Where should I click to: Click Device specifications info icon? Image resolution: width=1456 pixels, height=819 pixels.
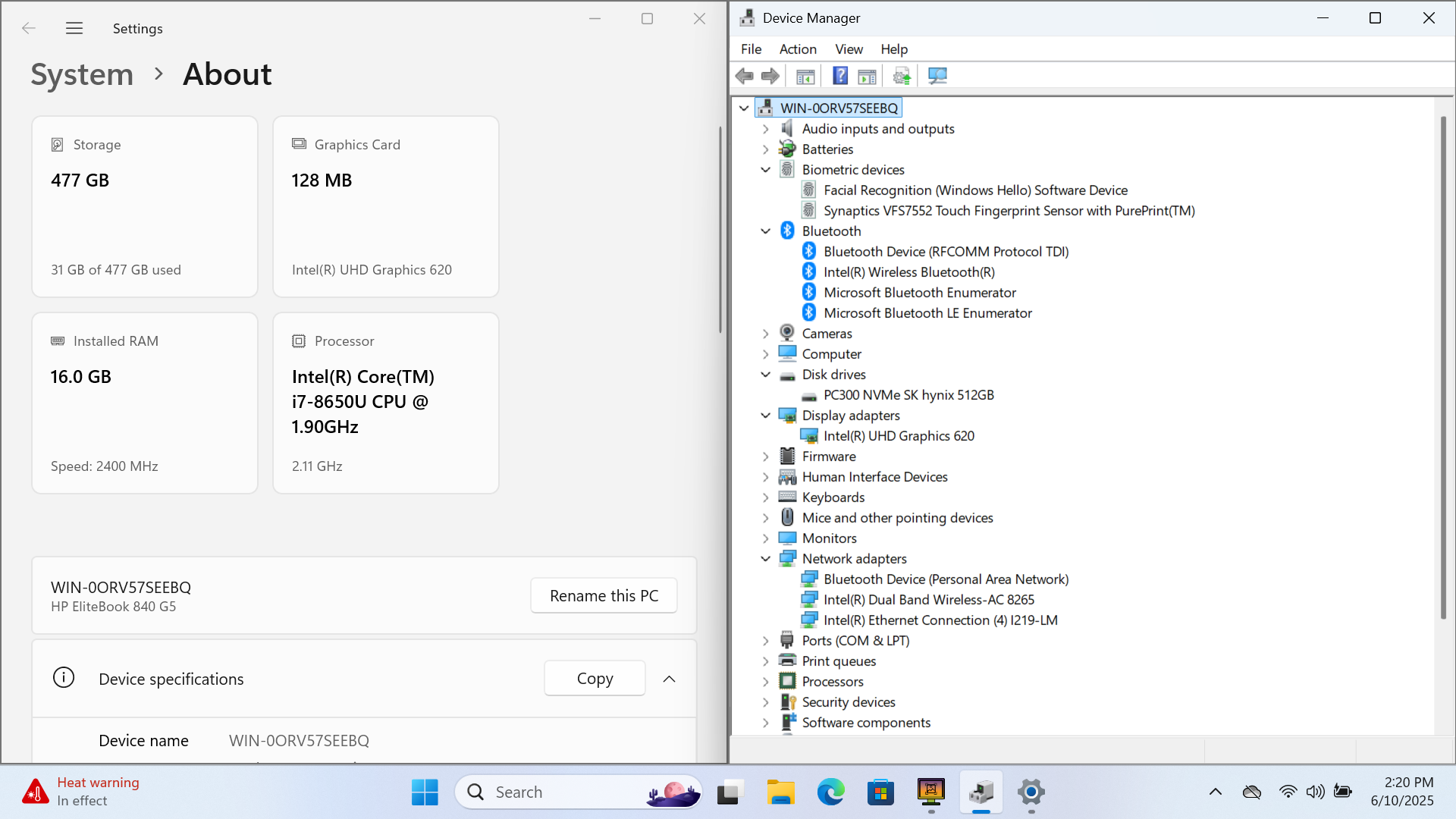64,677
